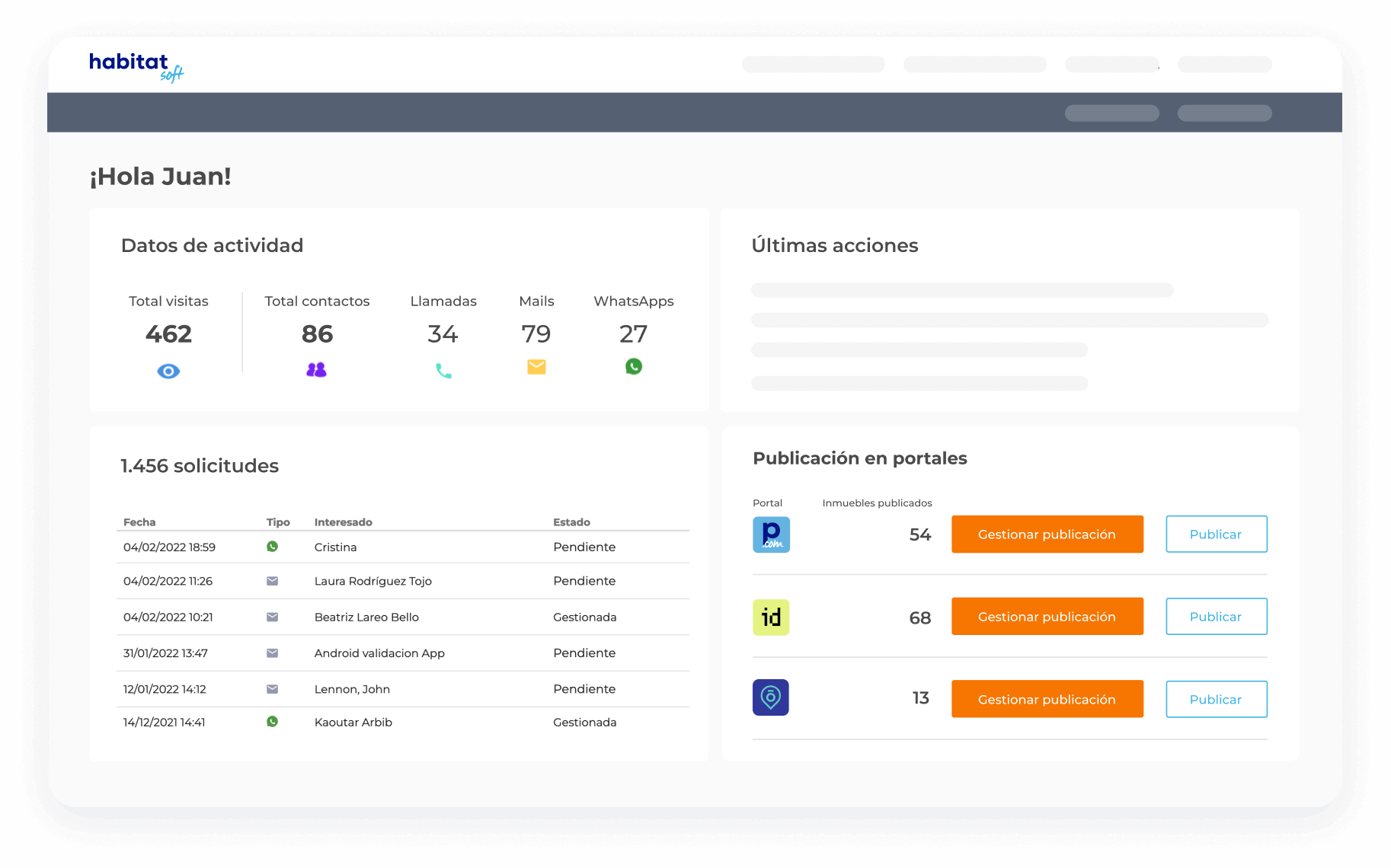Click the green WhatsApps activity icon
The image size is (1391, 868).
click(x=633, y=367)
